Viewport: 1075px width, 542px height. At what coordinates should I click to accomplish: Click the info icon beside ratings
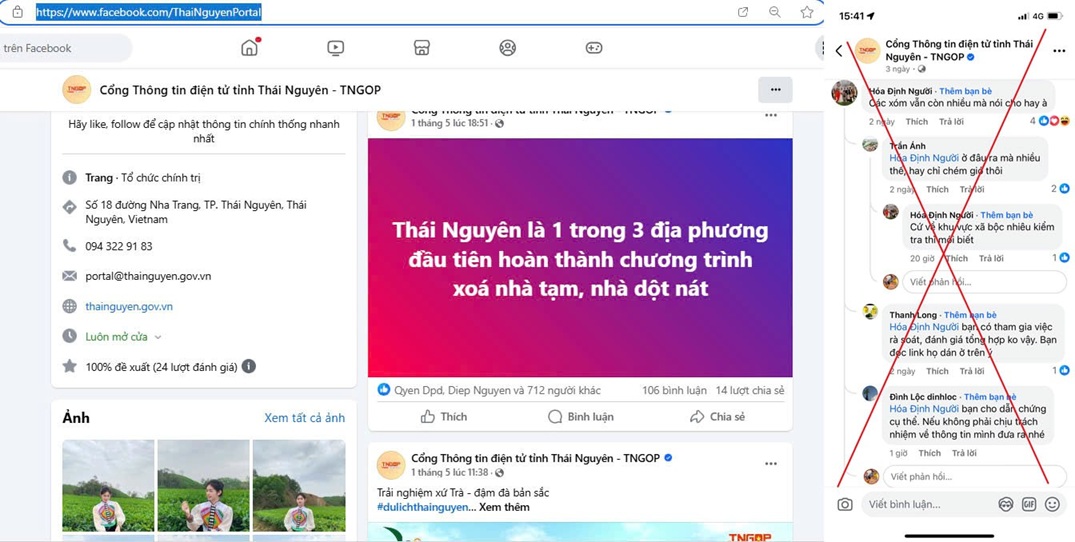[x=249, y=367]
